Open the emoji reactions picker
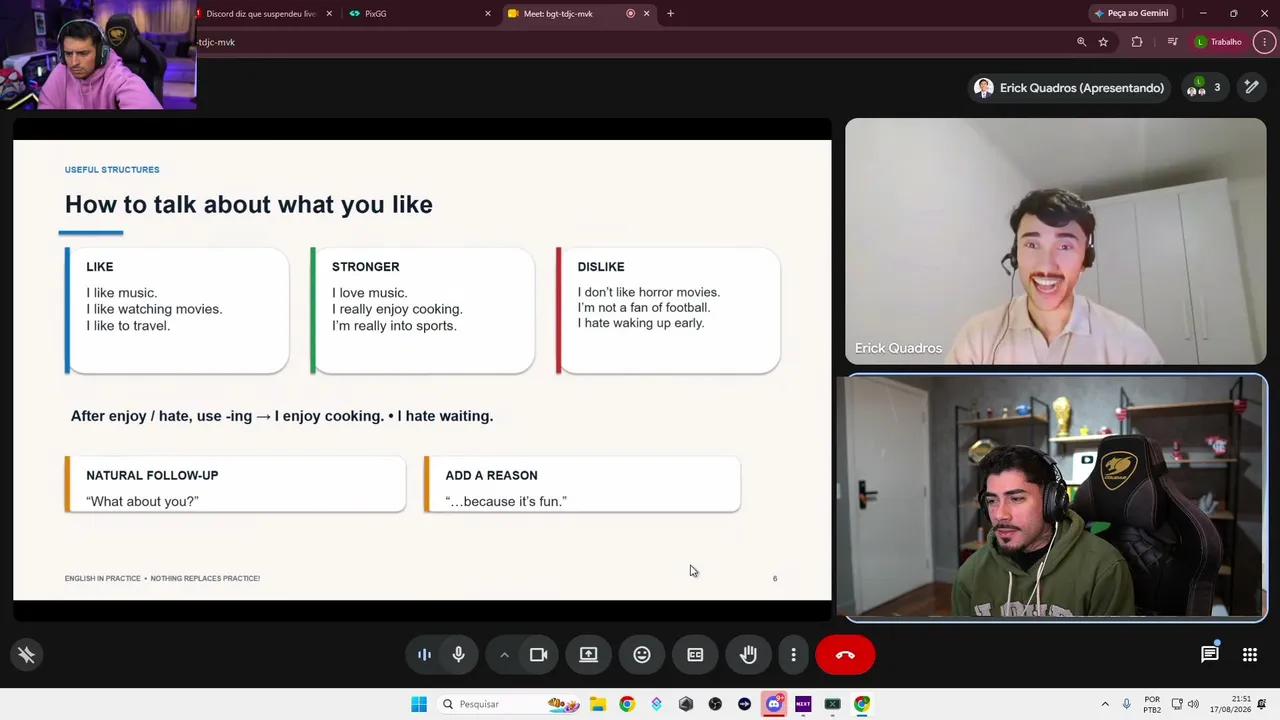This screenshot has height=720, width=1280. [x=642, y=655]
